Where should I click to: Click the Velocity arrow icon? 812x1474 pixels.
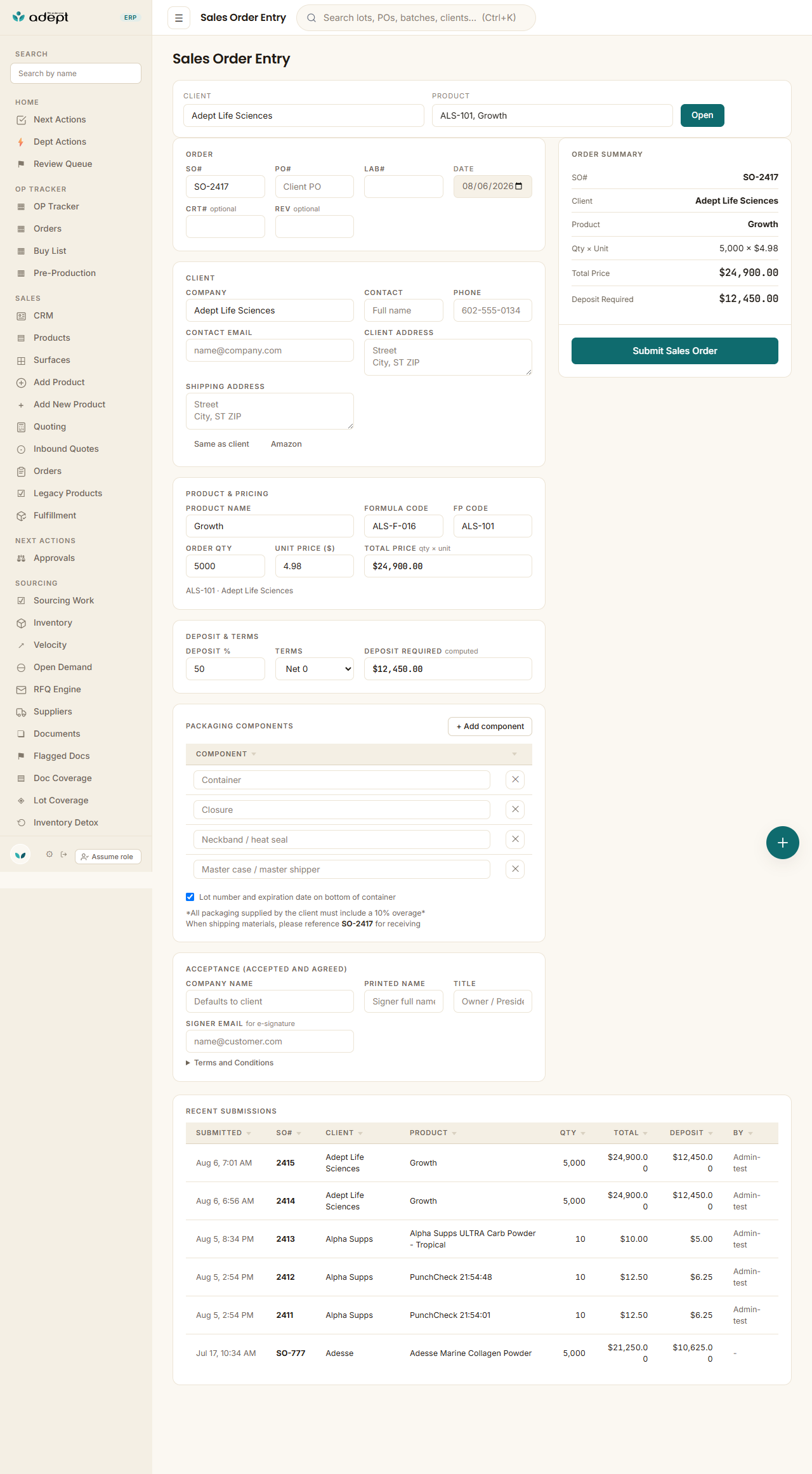(x=21, y=645)
